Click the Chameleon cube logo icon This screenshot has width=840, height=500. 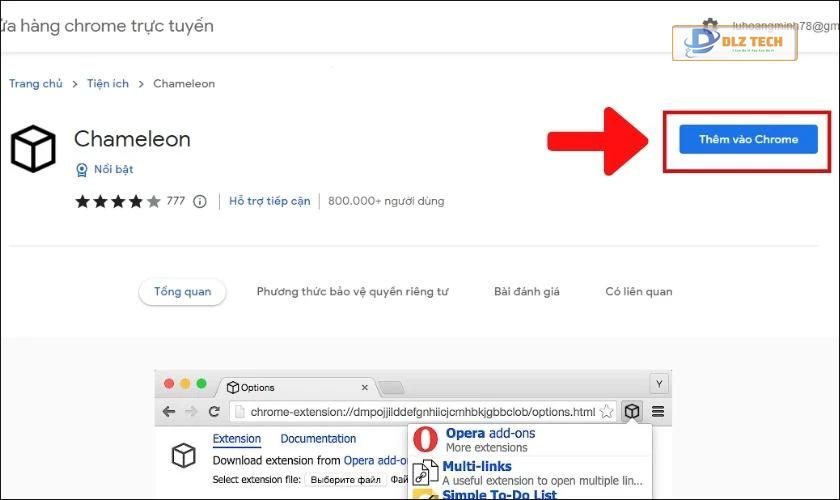click(x=33, y=148)
